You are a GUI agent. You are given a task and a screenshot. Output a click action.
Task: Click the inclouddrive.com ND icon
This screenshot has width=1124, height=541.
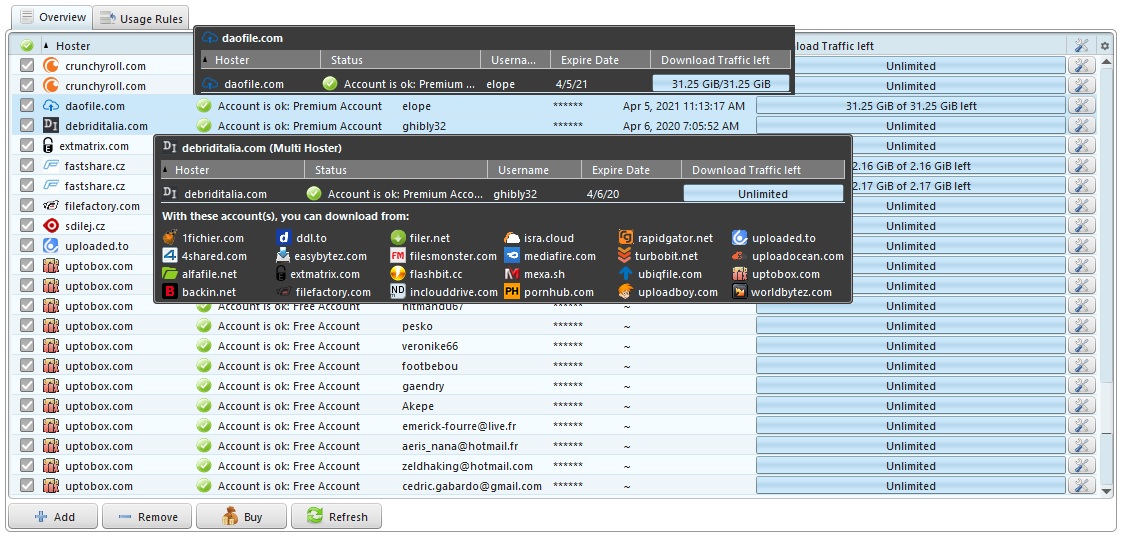point(398,292)
